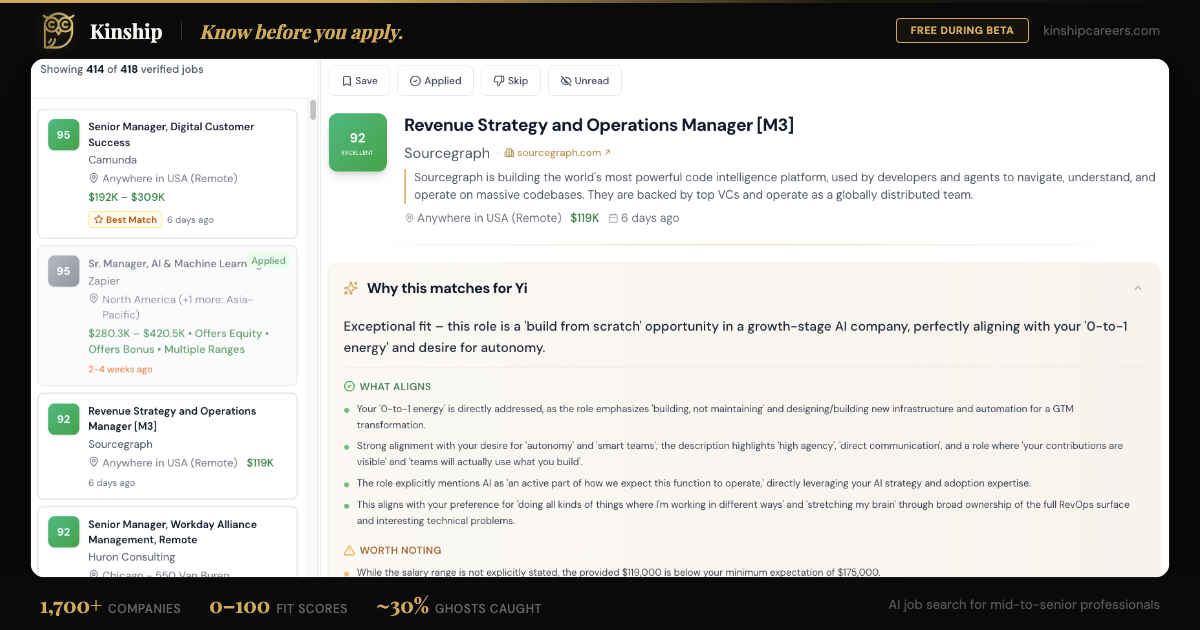The width and height of the screenshot is (1200, 630).
Task: Click the large 92 Excellent score badge
Action: (358, 142)
